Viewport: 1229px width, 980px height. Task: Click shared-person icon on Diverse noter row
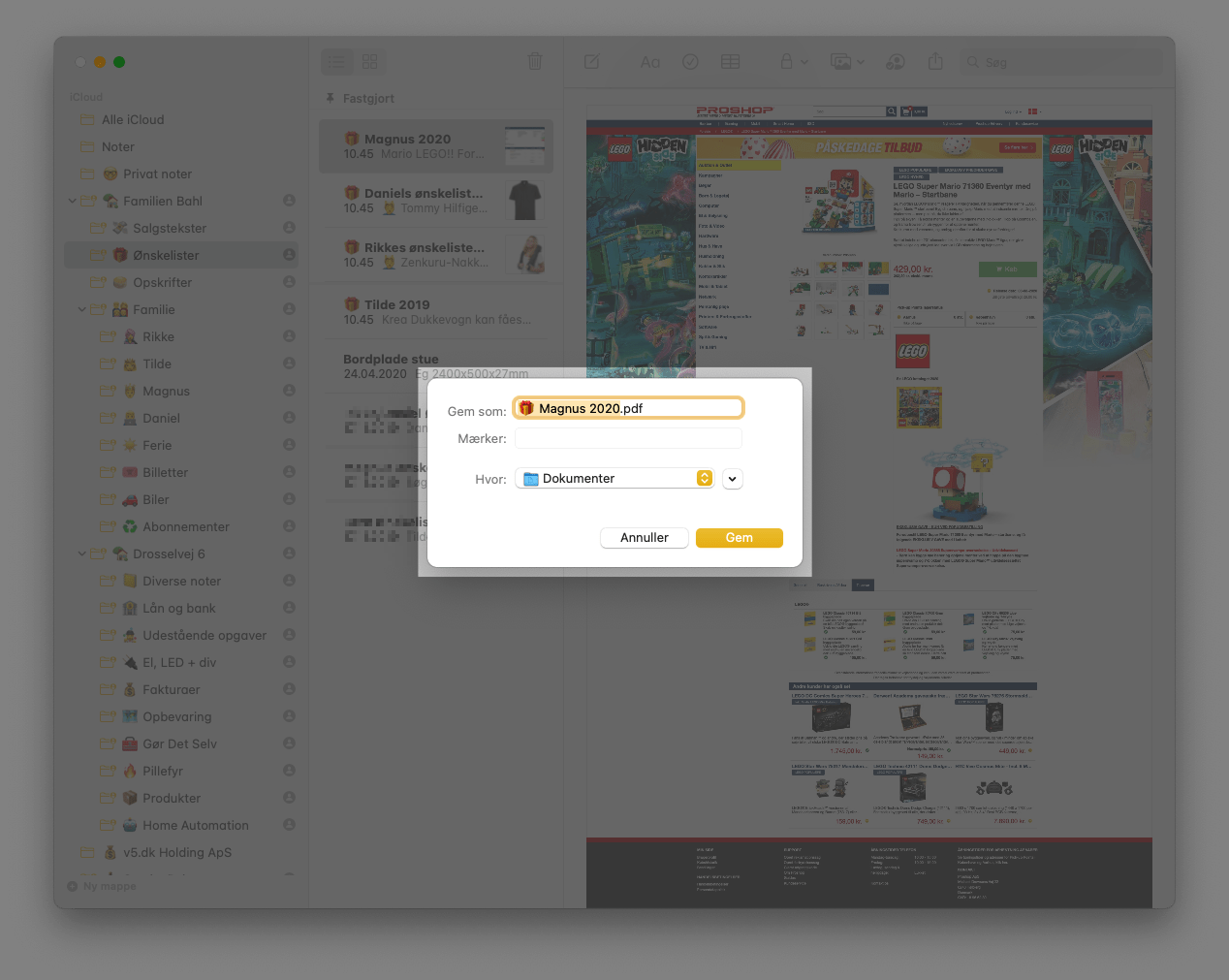pyautogui.click(x=289, y=581)
